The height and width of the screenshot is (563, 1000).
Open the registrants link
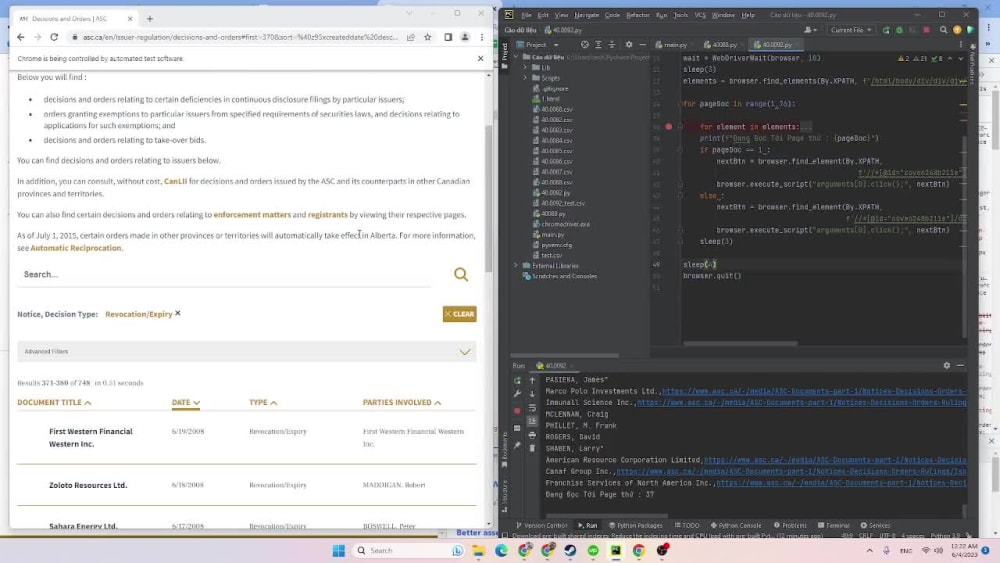point(328,215)
